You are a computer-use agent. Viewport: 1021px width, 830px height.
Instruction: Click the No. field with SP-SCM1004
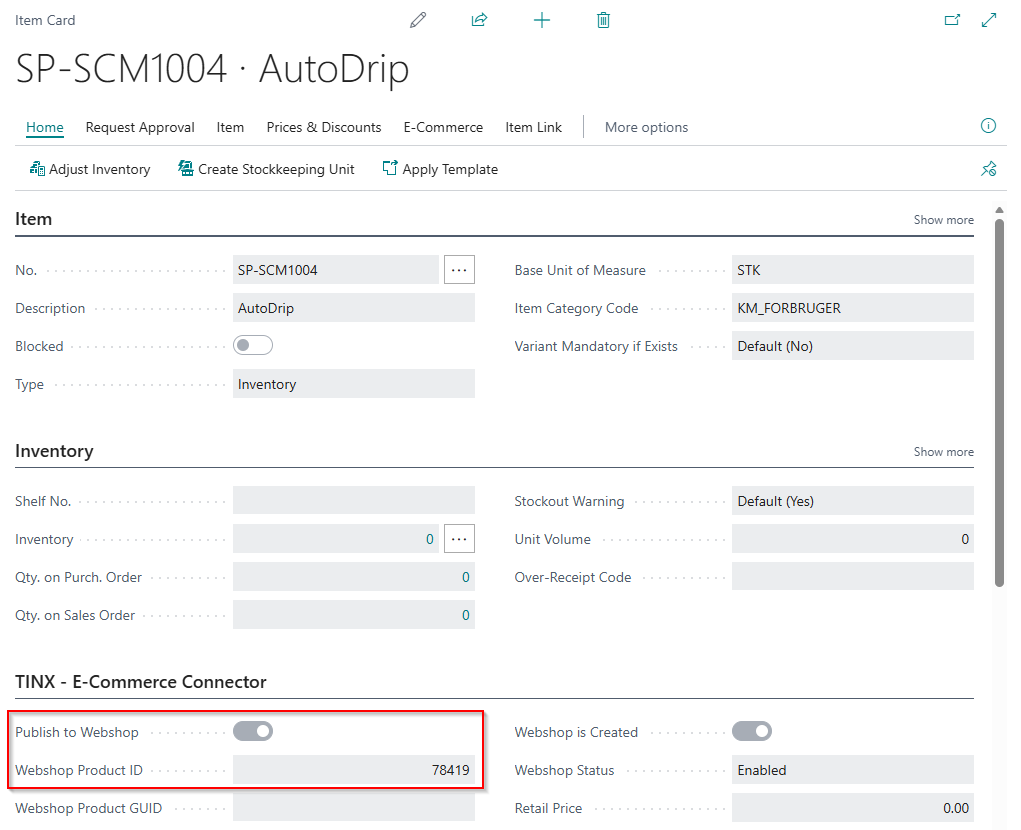336,270
